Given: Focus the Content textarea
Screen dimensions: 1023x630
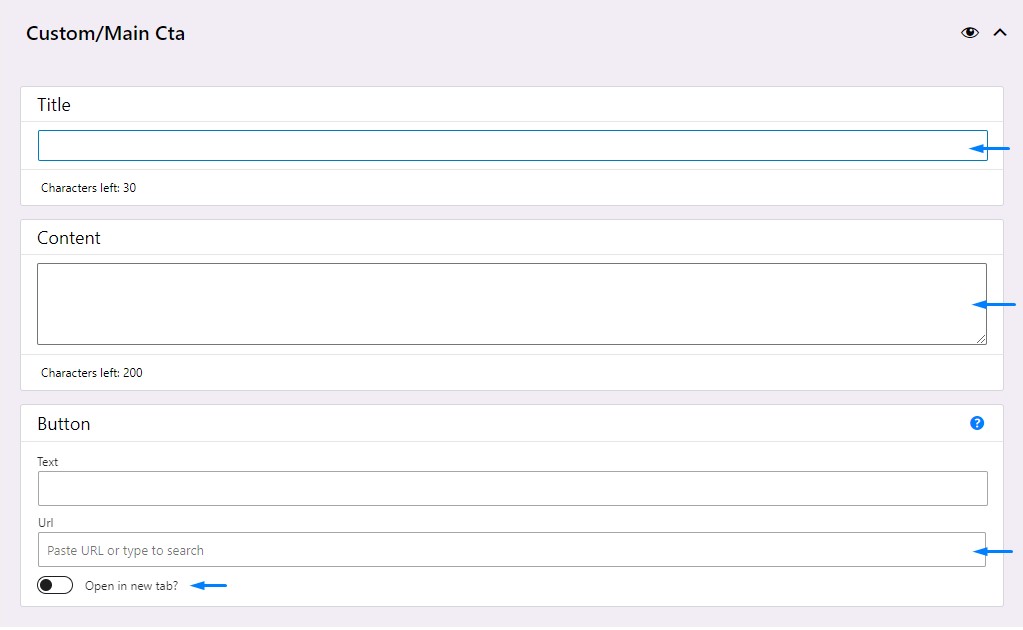Looking at the screenshot, I should 512,304.
